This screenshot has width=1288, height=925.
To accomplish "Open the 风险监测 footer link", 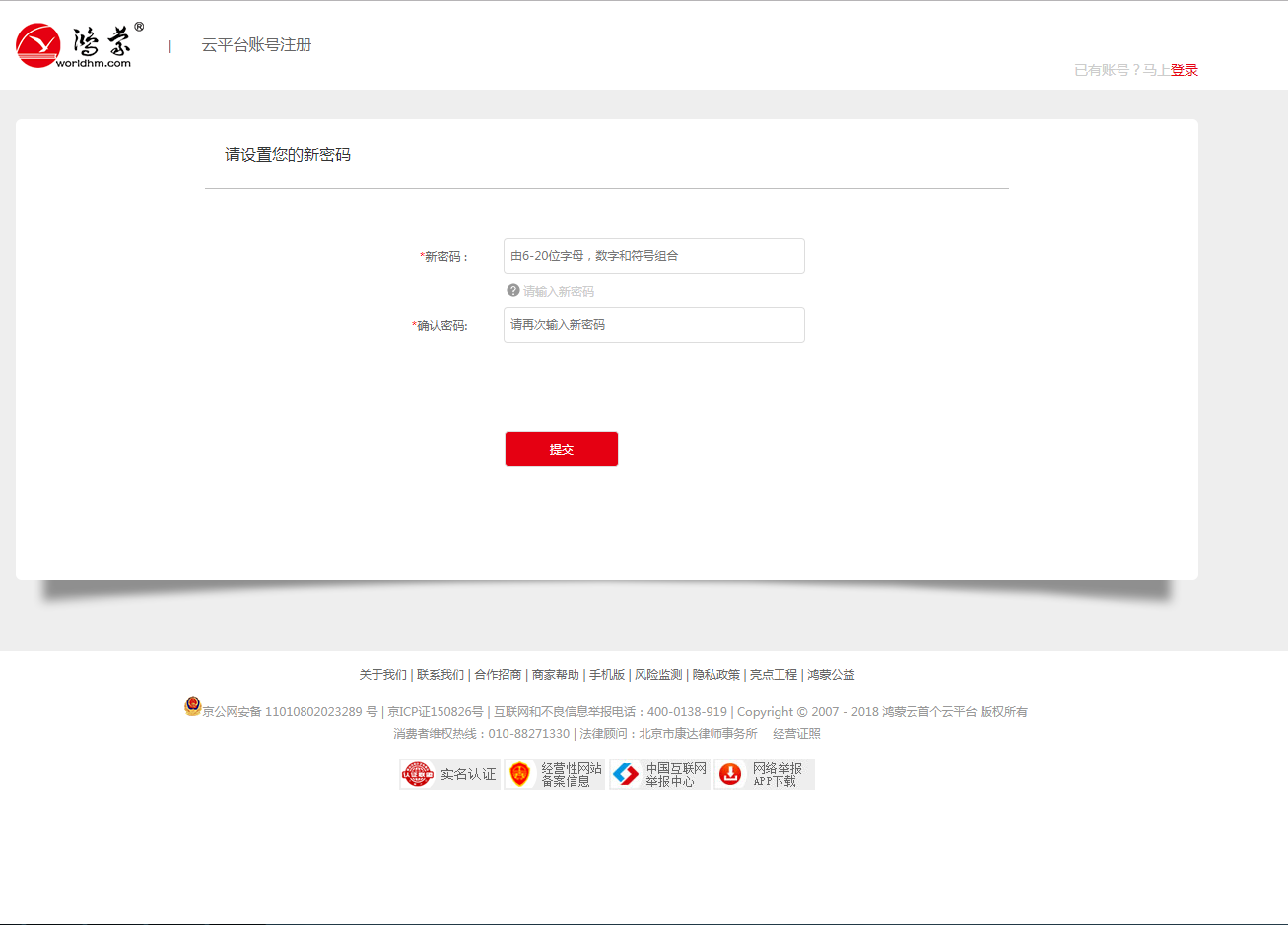I will click(658, 675).
